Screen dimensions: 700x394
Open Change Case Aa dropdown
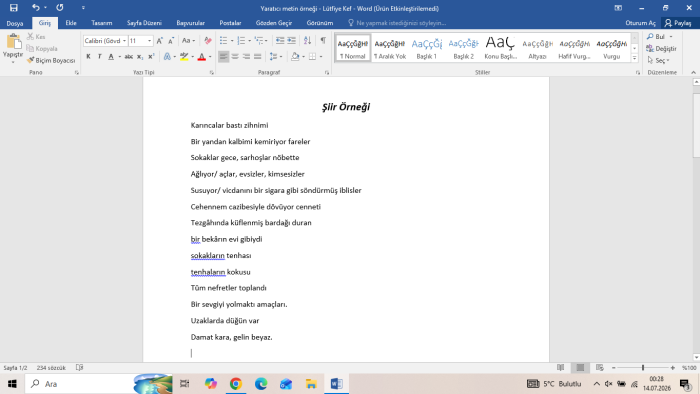[188, 41]
